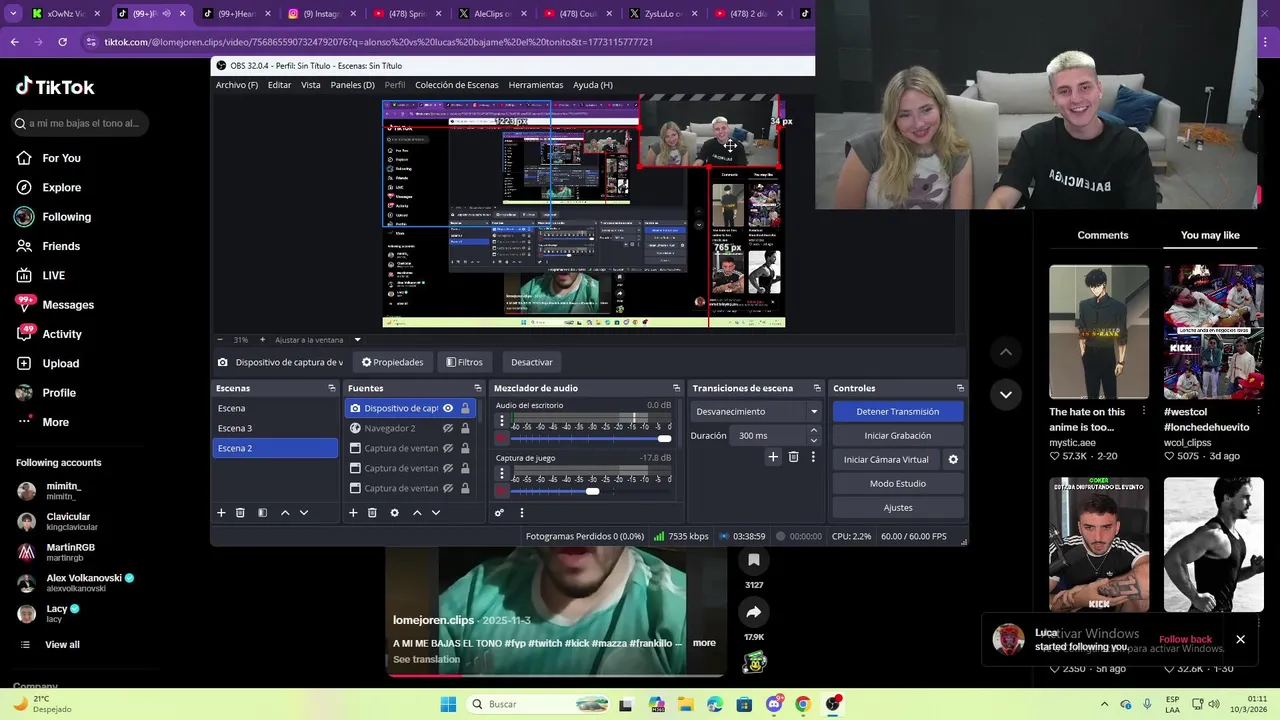Click the Modo Estudio button
Screen dimensions: 1280x720
898,483
